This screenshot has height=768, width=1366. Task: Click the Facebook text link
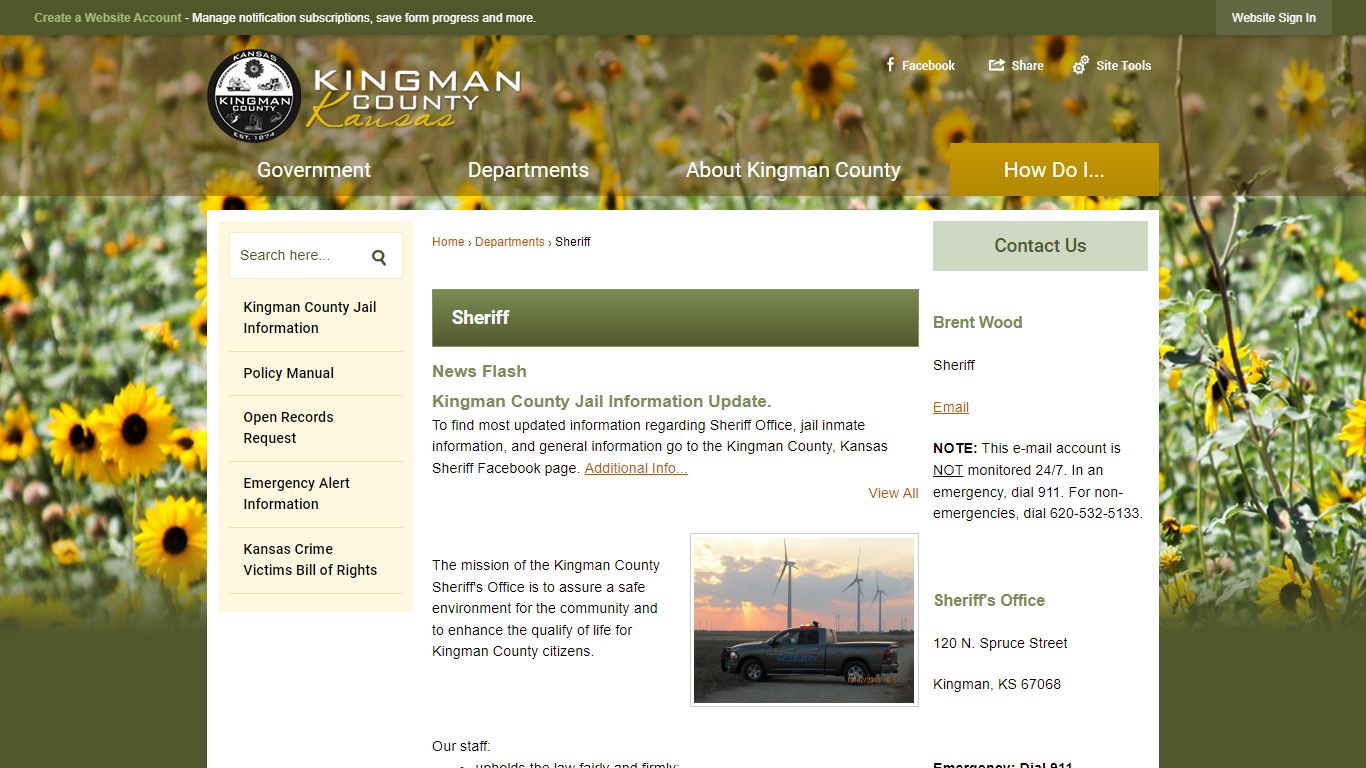[928, 65]
